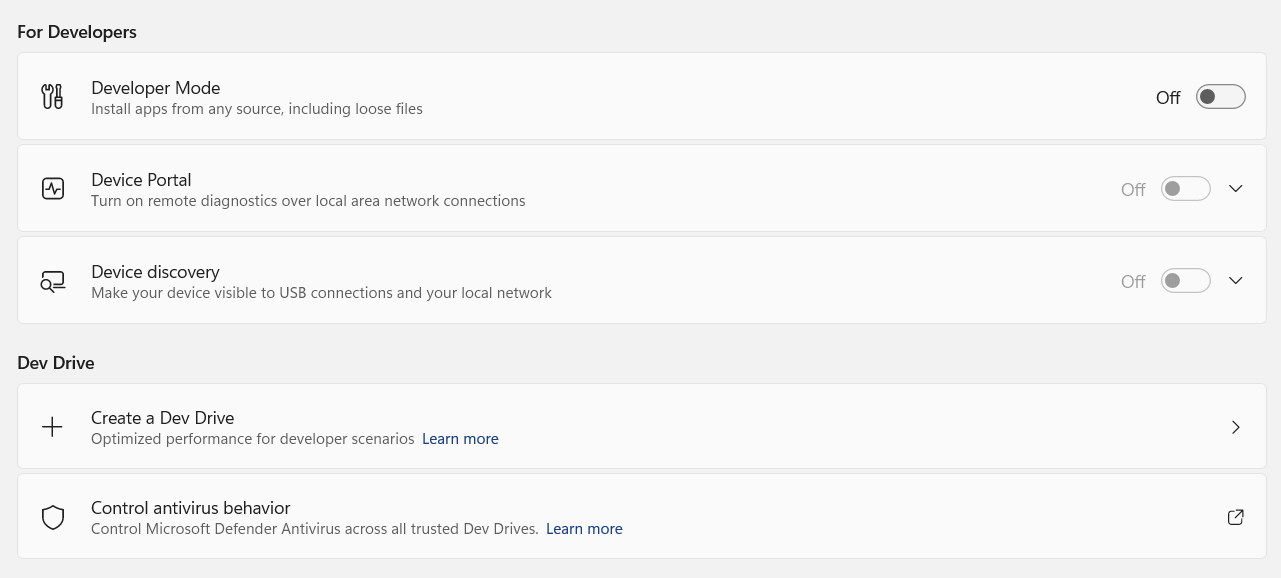
Task: Enable the Device Portal toggle switch
Action: [1185, 189]
